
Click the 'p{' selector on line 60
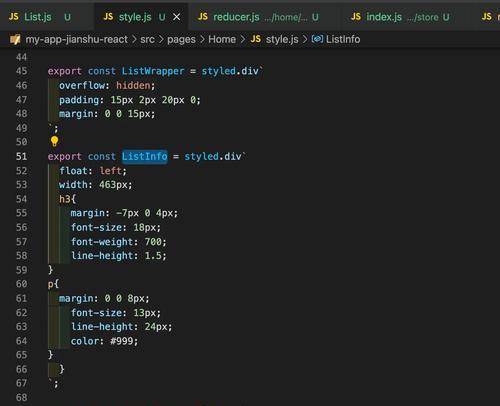(x=53, y=284)
